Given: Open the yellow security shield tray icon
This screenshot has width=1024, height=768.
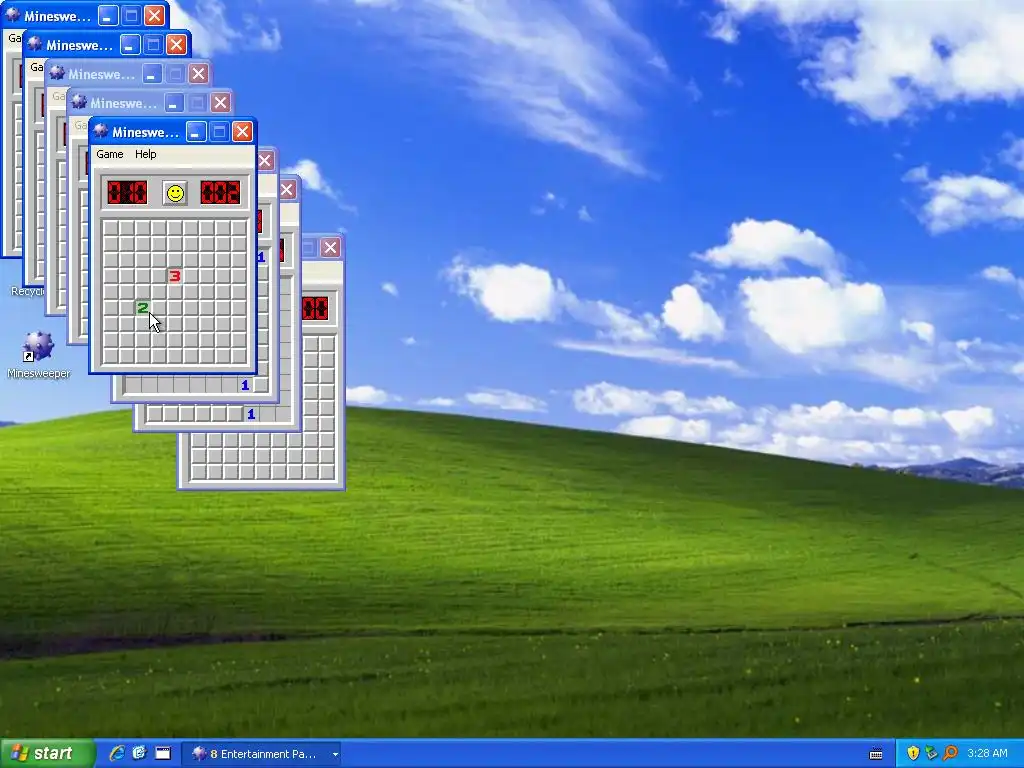Looking at the screenshot, I should [913, 754].
